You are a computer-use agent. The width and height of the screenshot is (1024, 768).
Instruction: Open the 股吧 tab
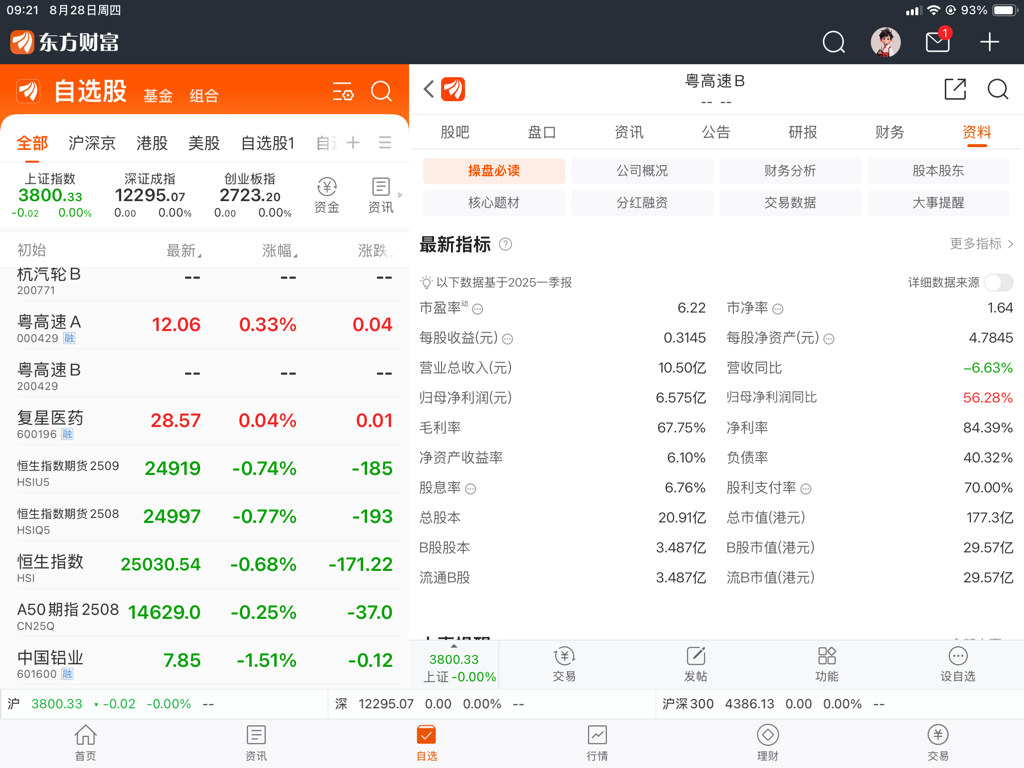[x=455, y=133]
